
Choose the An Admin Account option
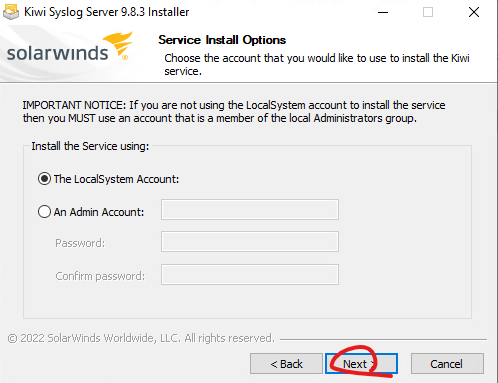pos(44,212)
